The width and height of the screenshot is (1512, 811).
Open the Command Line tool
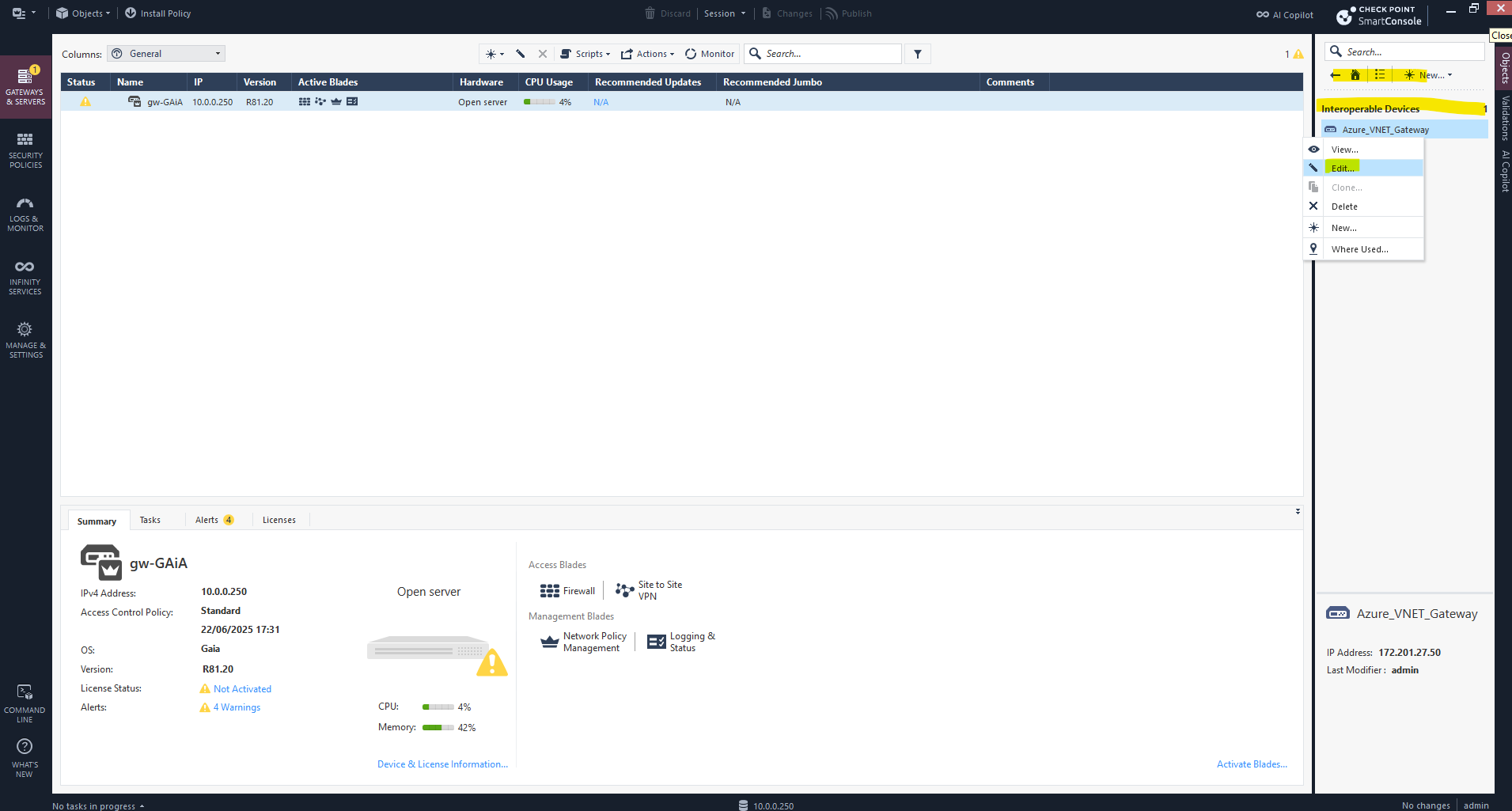coord(25,703)
